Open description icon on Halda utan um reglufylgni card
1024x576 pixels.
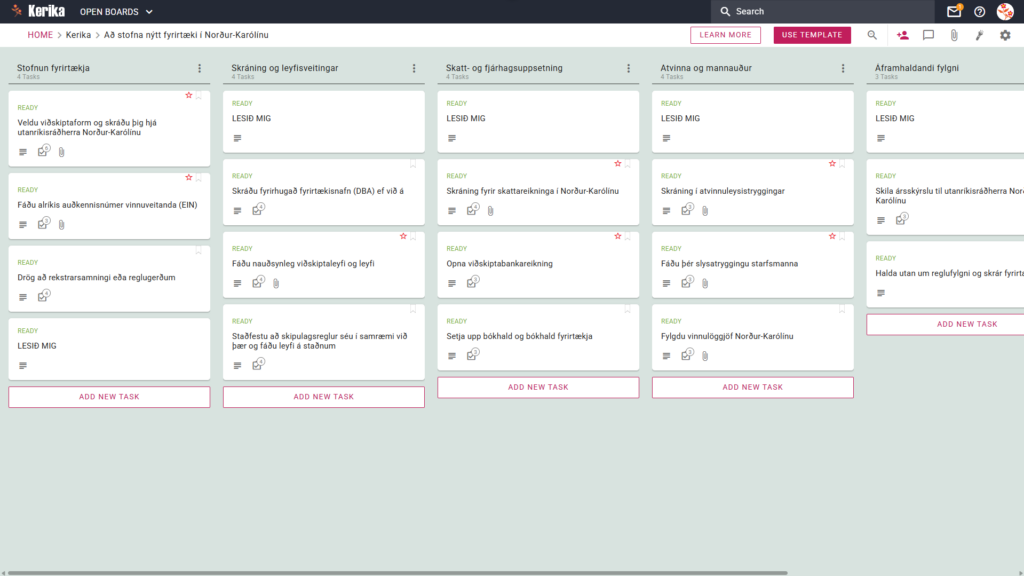(x=881, y=293)
